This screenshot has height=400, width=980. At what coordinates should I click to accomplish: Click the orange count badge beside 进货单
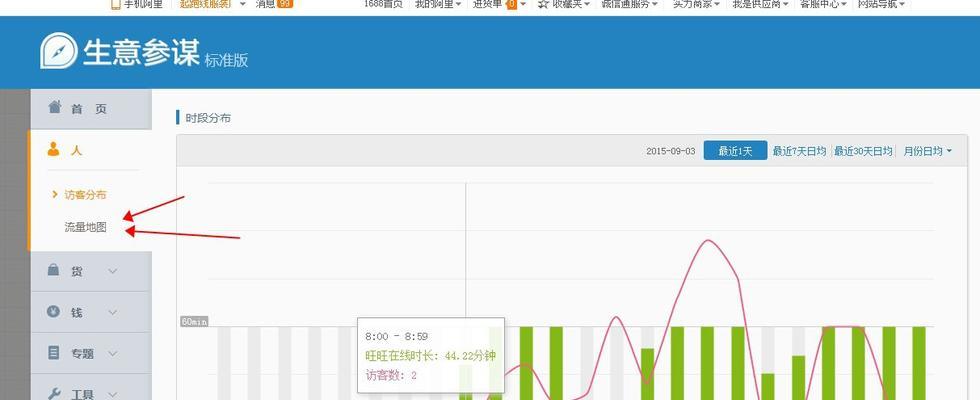pyautogui.click(x=512, y=4)
